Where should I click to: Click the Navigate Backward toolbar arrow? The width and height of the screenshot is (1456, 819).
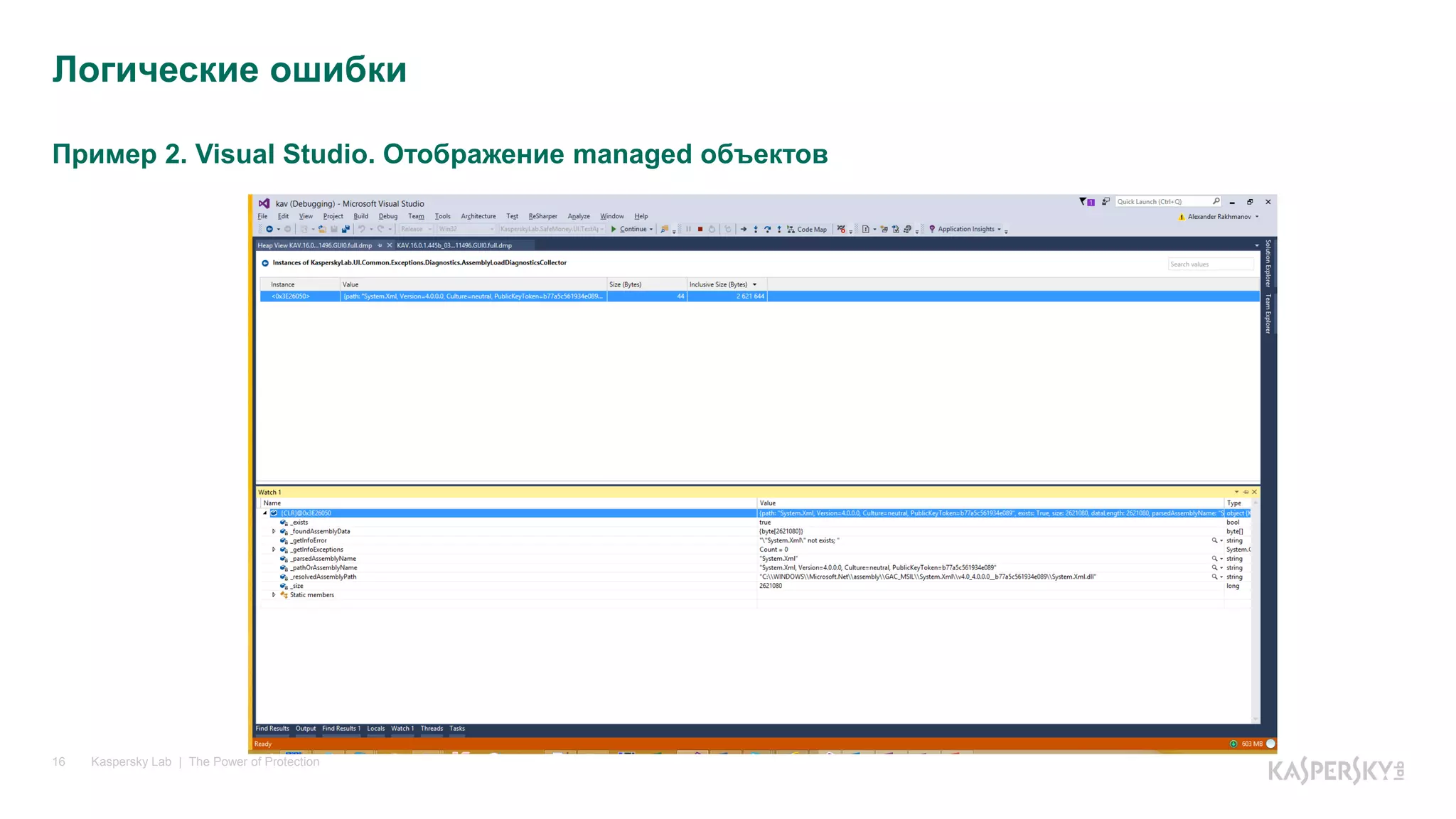tap(269, 229)
